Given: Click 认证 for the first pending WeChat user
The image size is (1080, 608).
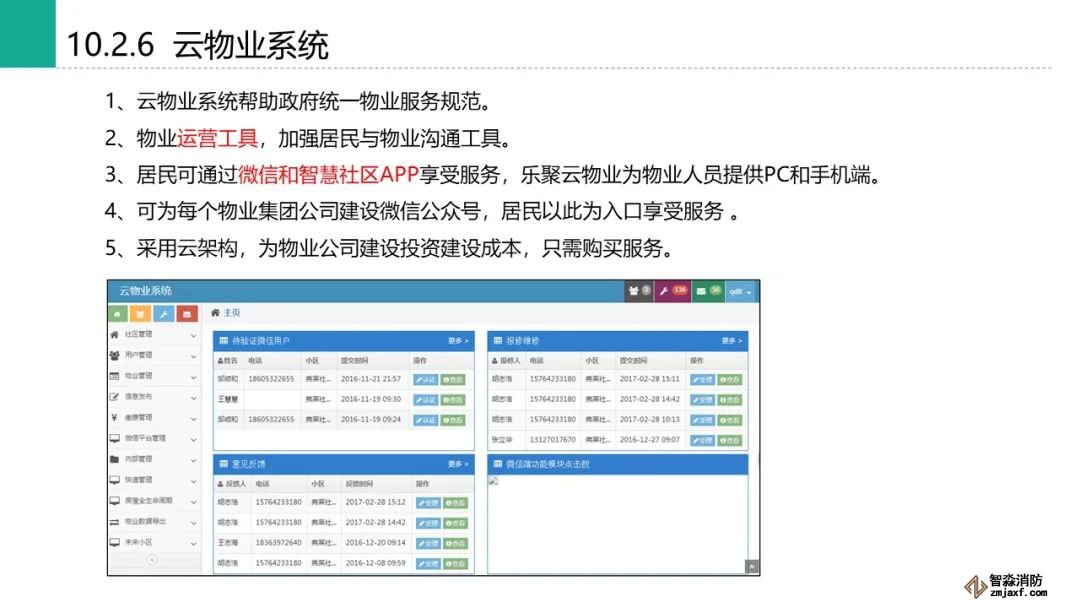Looking at the screenshot, I should tap(426, 379).
